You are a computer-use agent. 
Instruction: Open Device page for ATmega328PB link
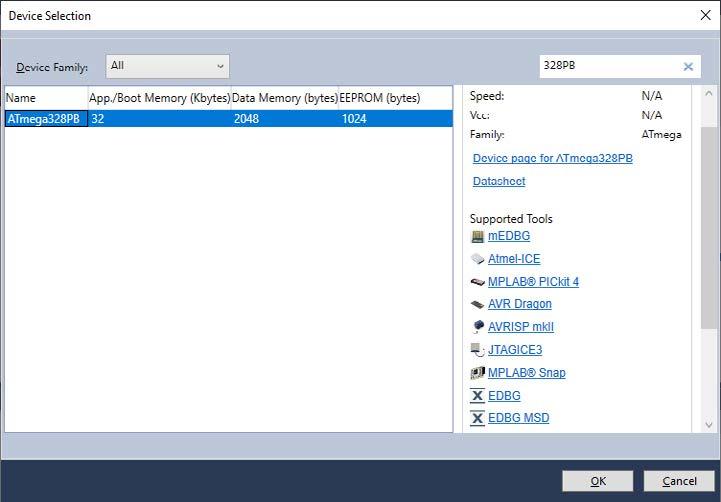pyautogui.click(x=553, y=158)
